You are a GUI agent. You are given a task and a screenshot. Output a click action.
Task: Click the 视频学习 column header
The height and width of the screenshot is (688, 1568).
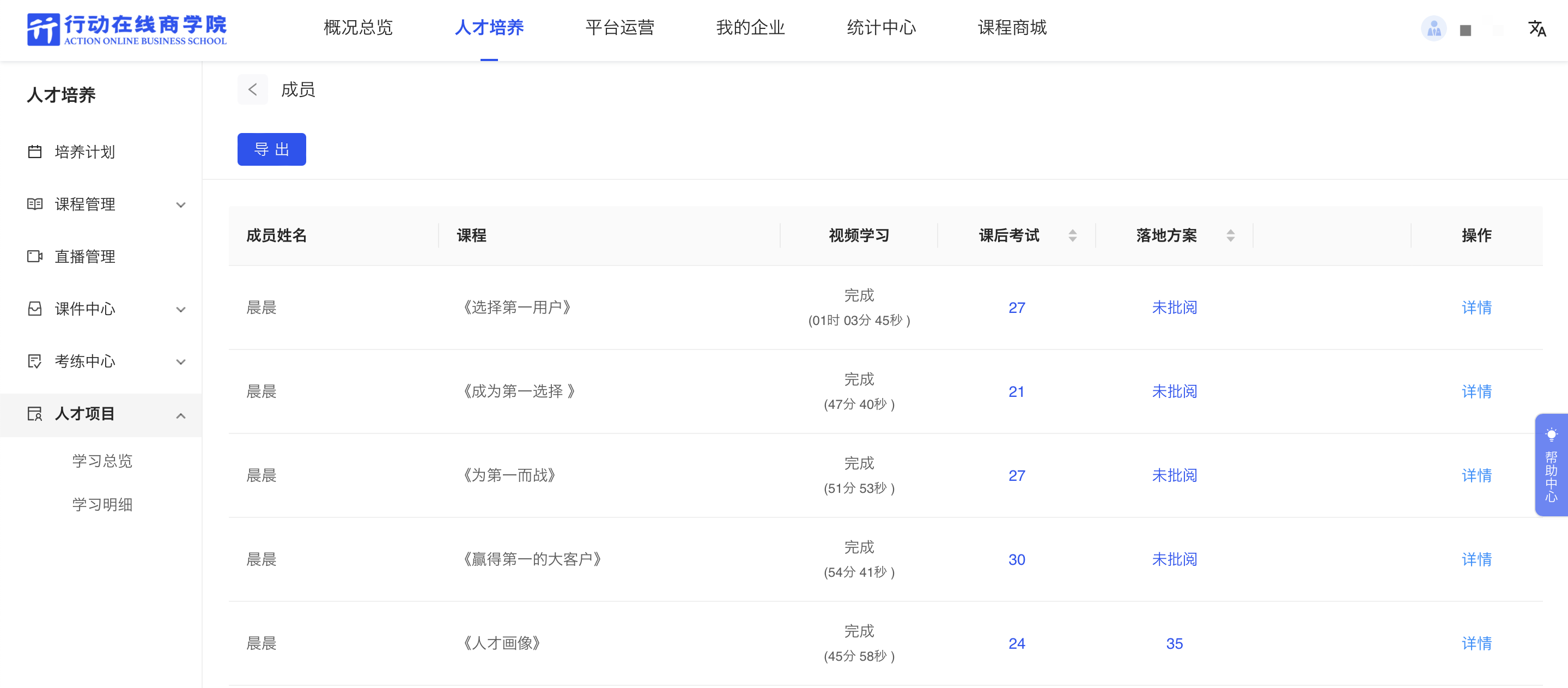(x=859, y=235)
